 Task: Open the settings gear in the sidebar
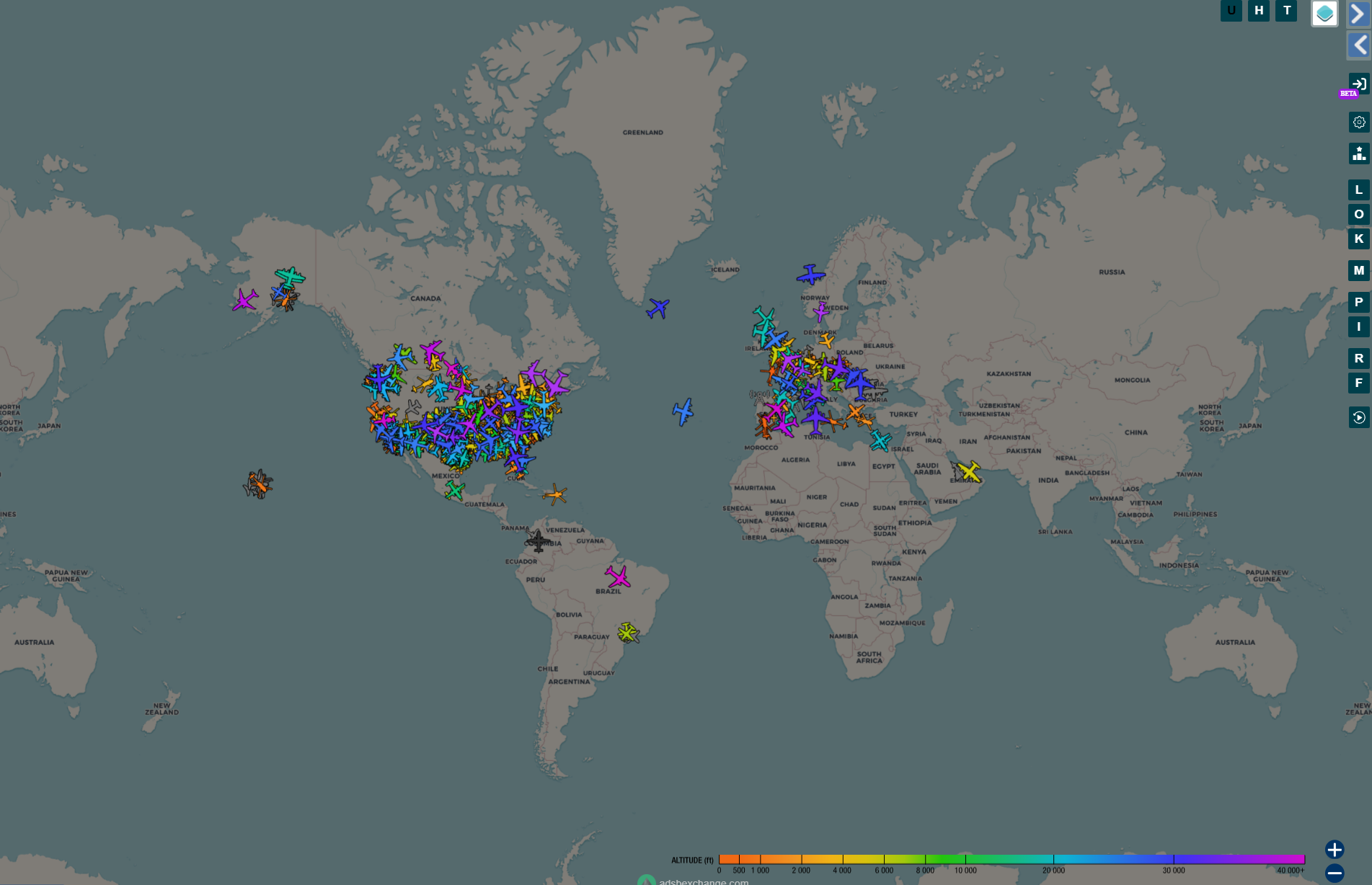tap(1359, 122)
